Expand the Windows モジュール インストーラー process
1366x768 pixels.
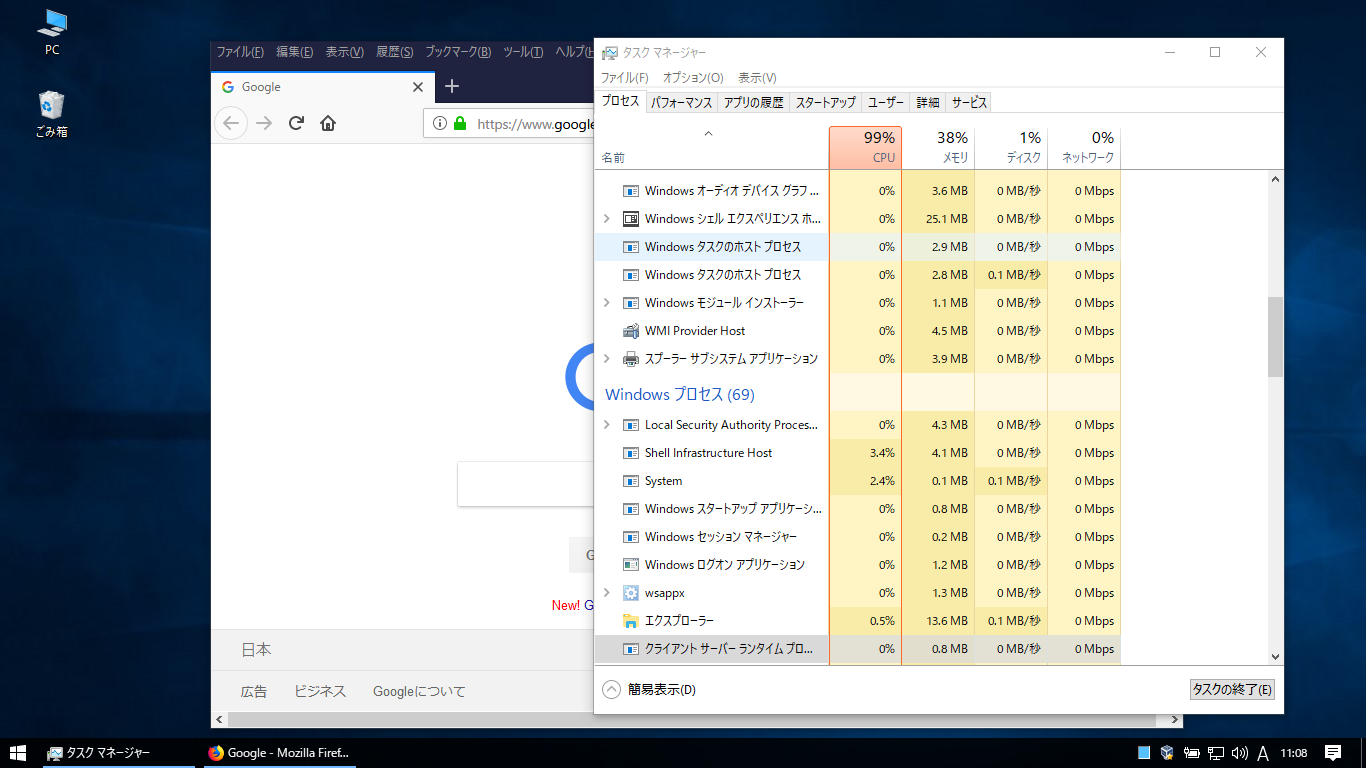(607, 303)
